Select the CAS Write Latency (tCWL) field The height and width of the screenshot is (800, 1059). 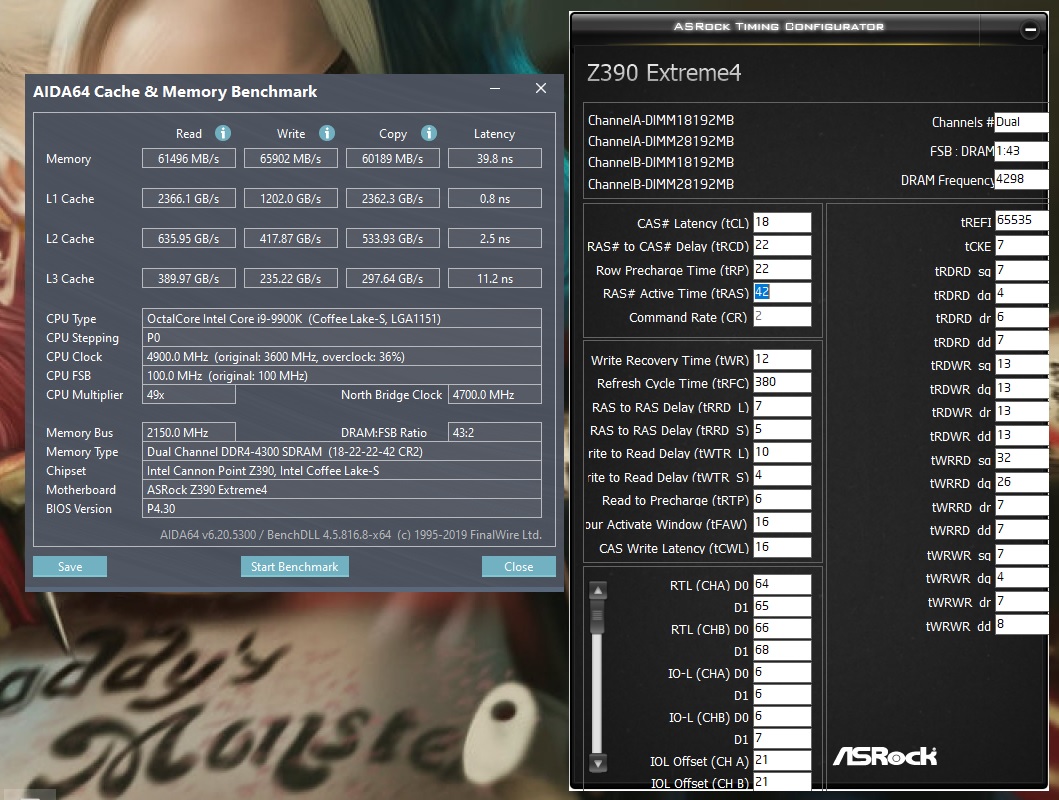pyautogui.click(x=782, y=548)
